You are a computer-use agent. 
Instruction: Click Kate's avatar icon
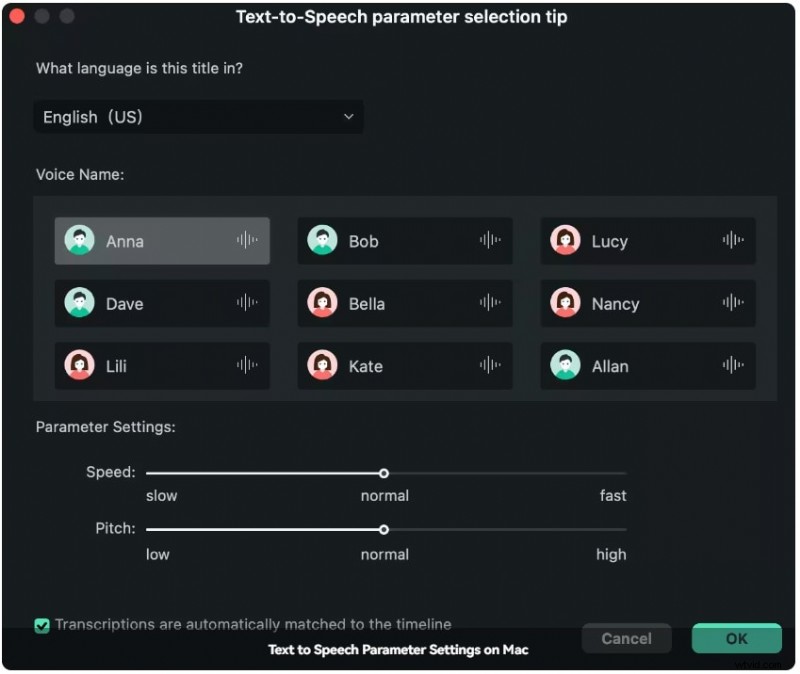coord(322,365)
